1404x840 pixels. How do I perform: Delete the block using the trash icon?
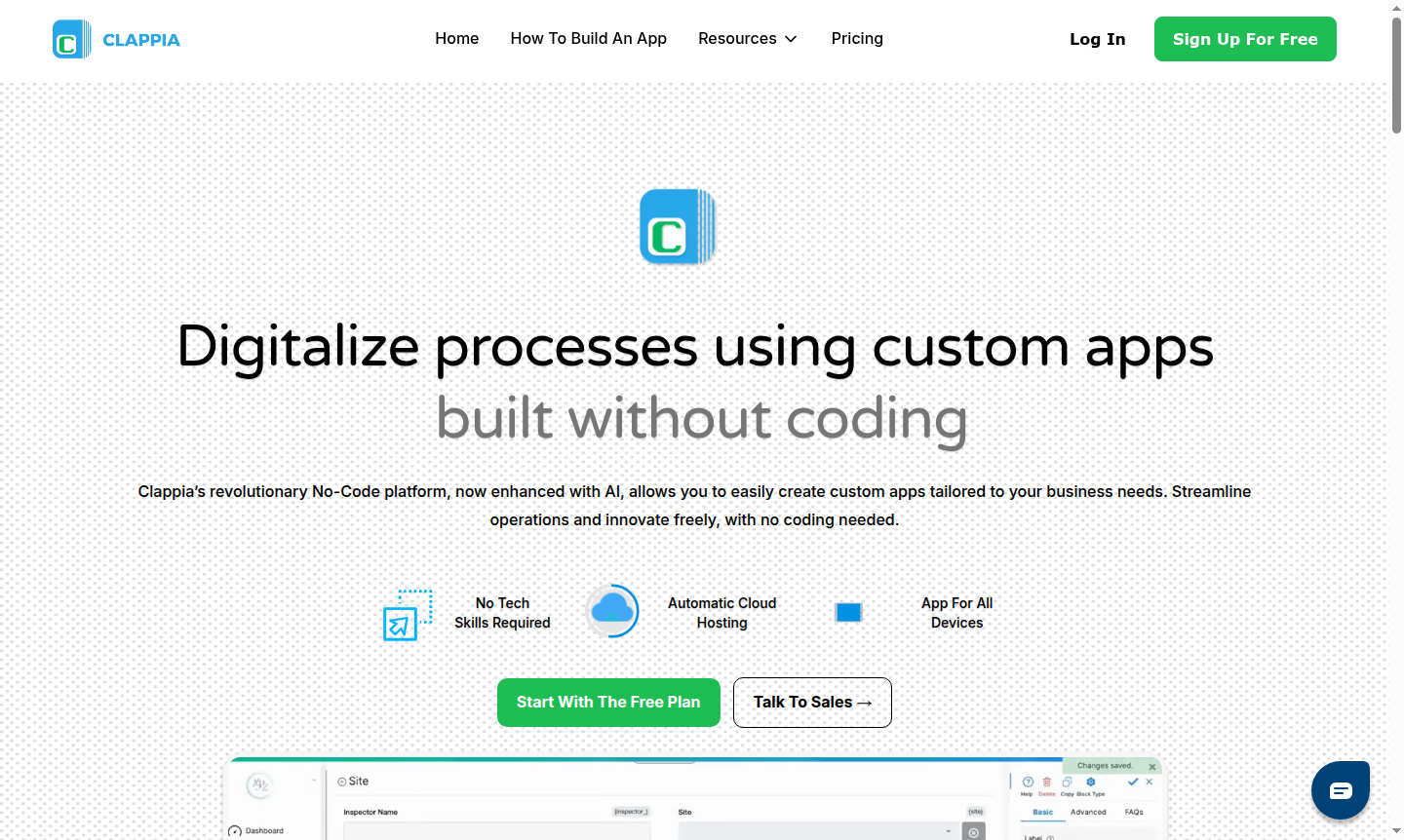pos(1047,782)
